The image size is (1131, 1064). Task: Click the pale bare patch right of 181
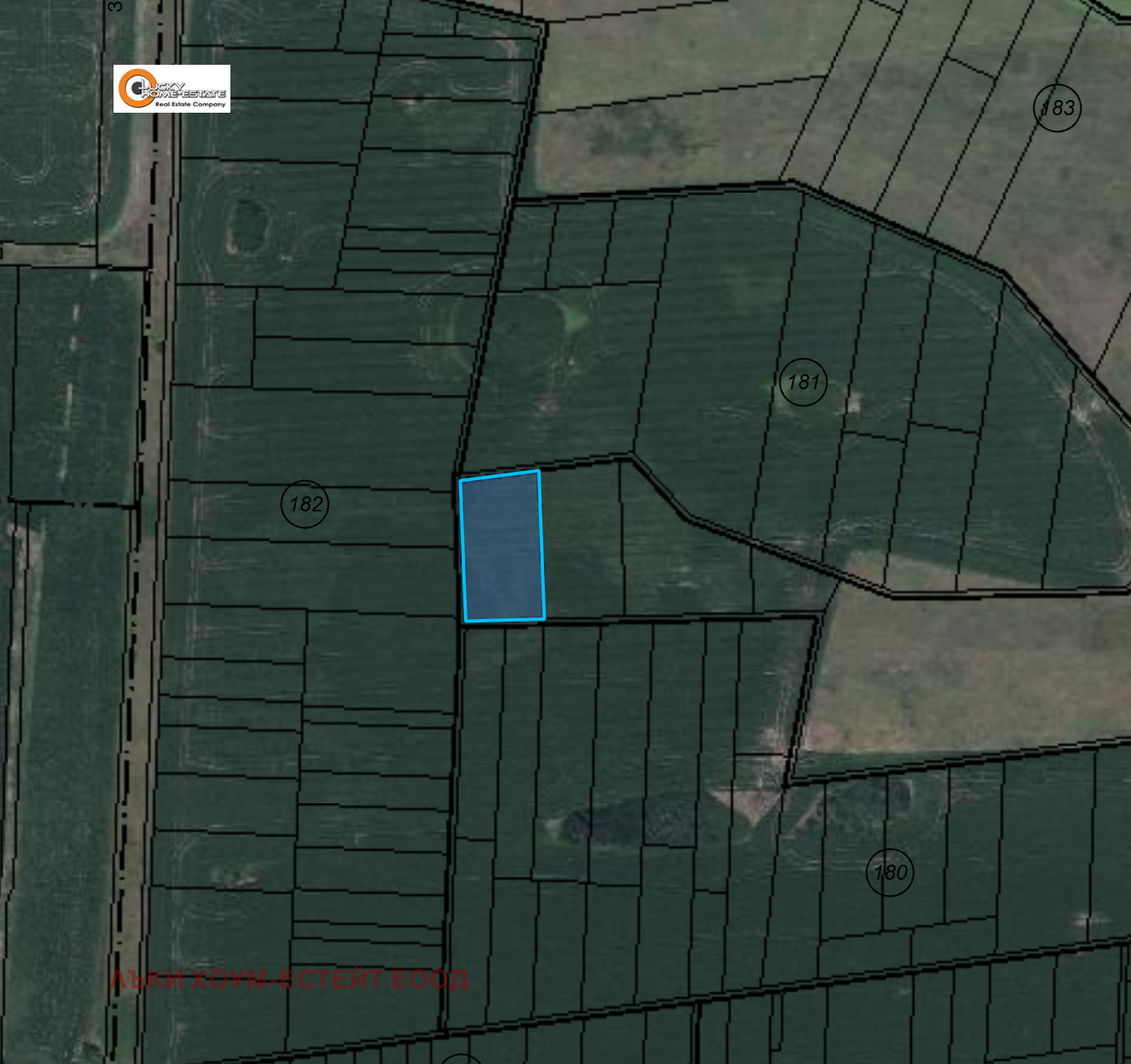click(x=854, y=405)
